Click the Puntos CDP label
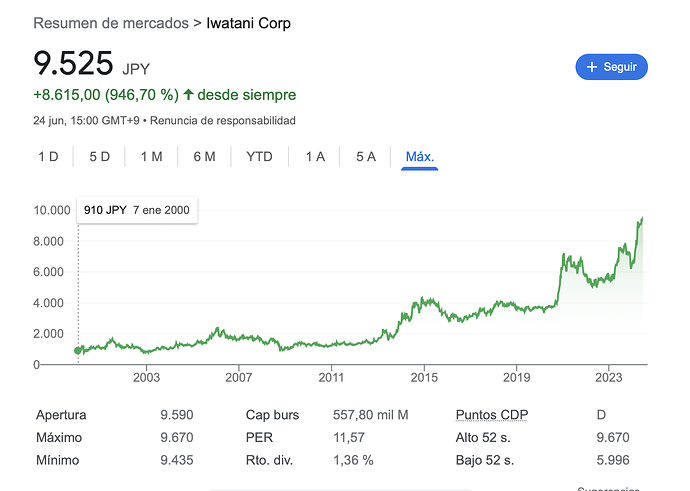 492,415
